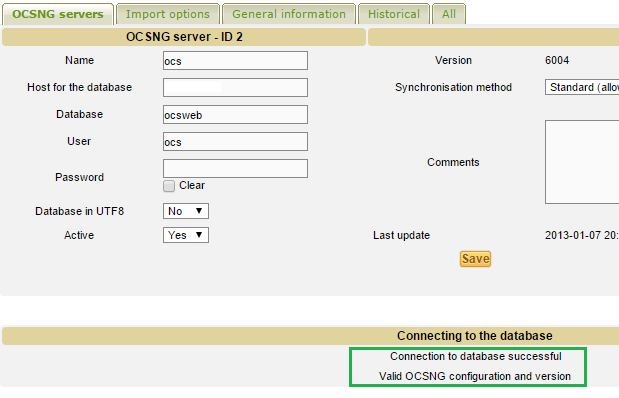Image resolution: width=619 pixels, height=398 pixels.
Task: Select the Version value 6004
Action: pyautogui.click(x=557, y=60)
